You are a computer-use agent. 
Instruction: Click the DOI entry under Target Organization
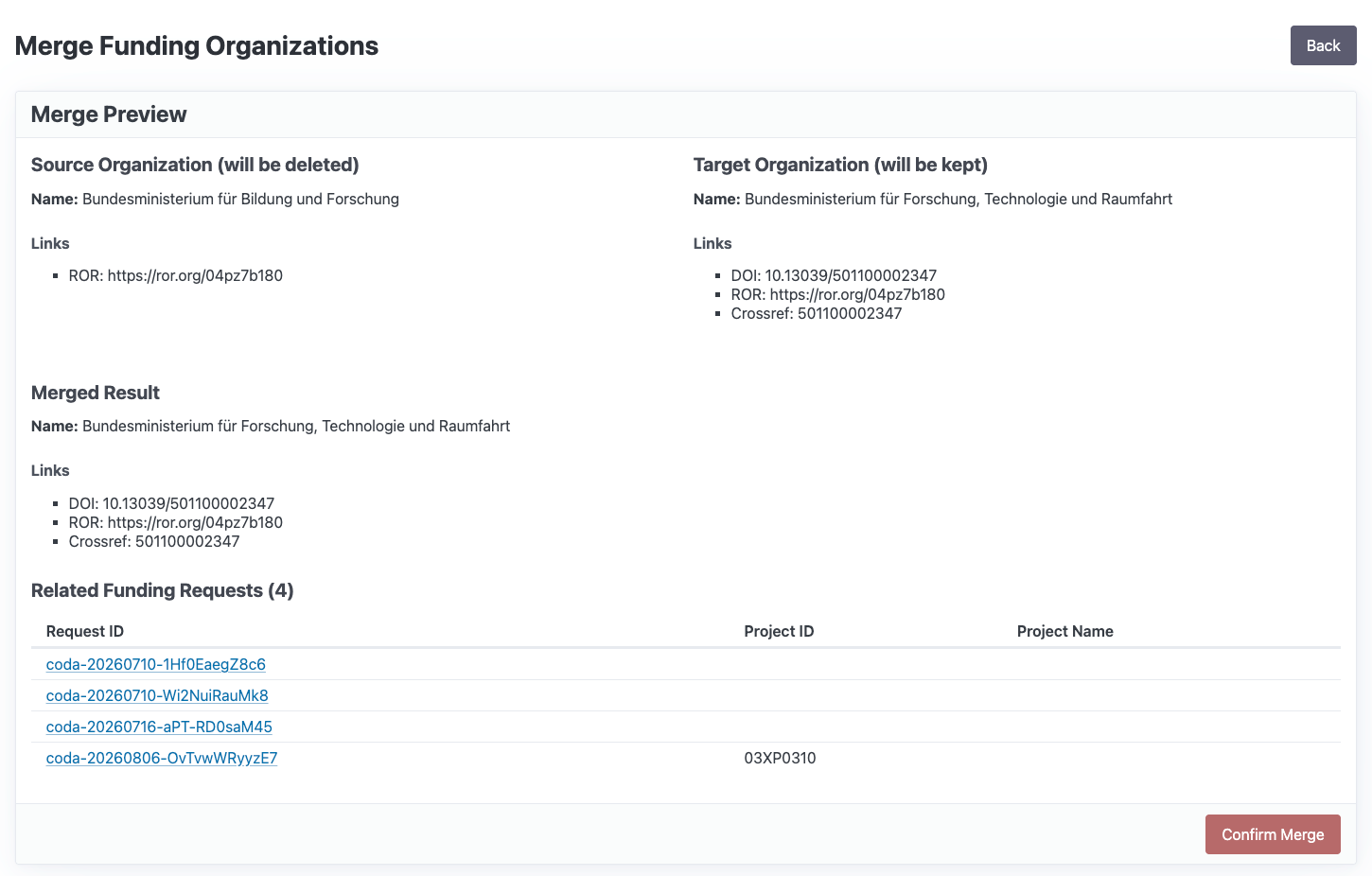tap(834, 275)
